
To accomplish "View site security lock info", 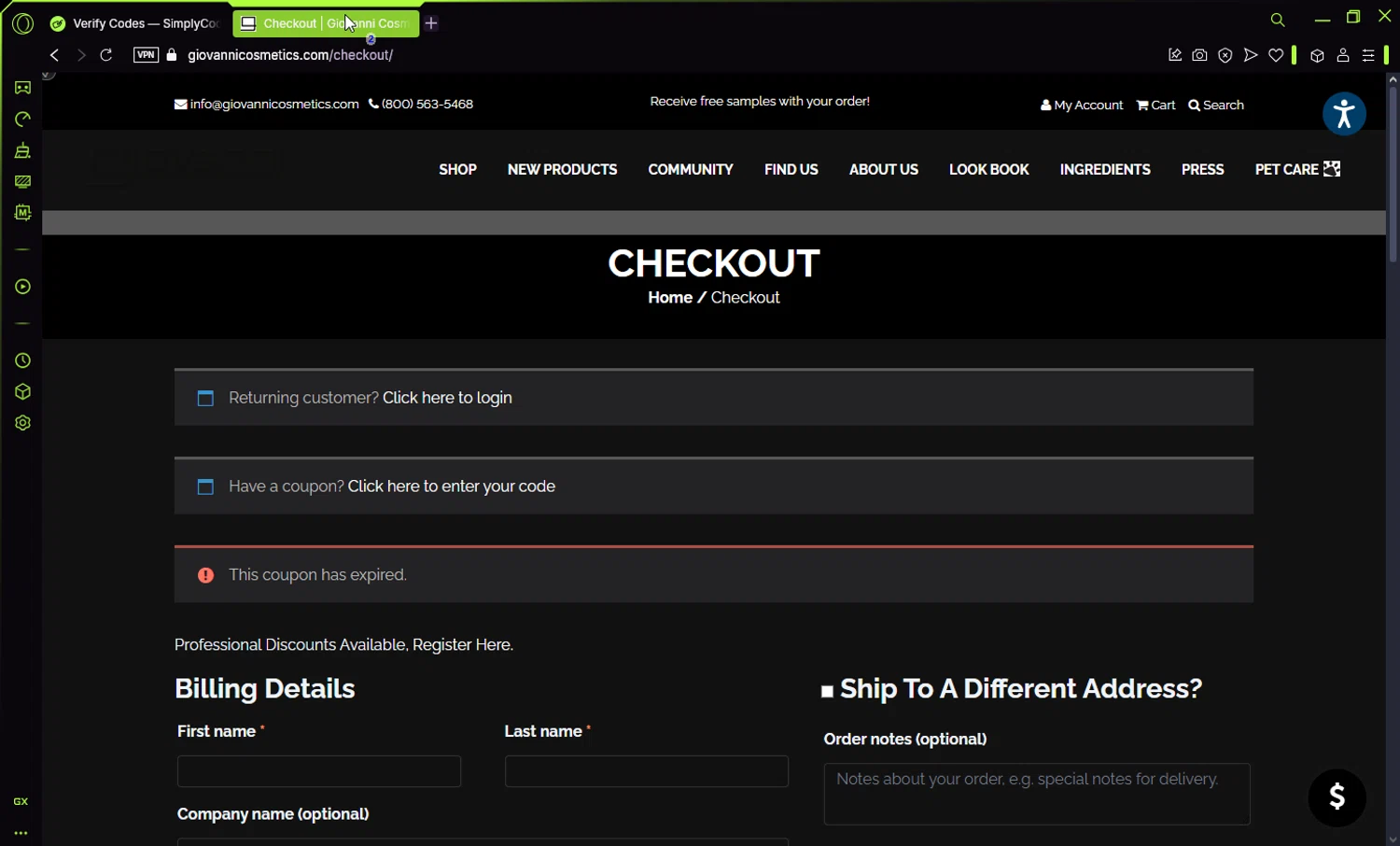I will pos(172,55).
